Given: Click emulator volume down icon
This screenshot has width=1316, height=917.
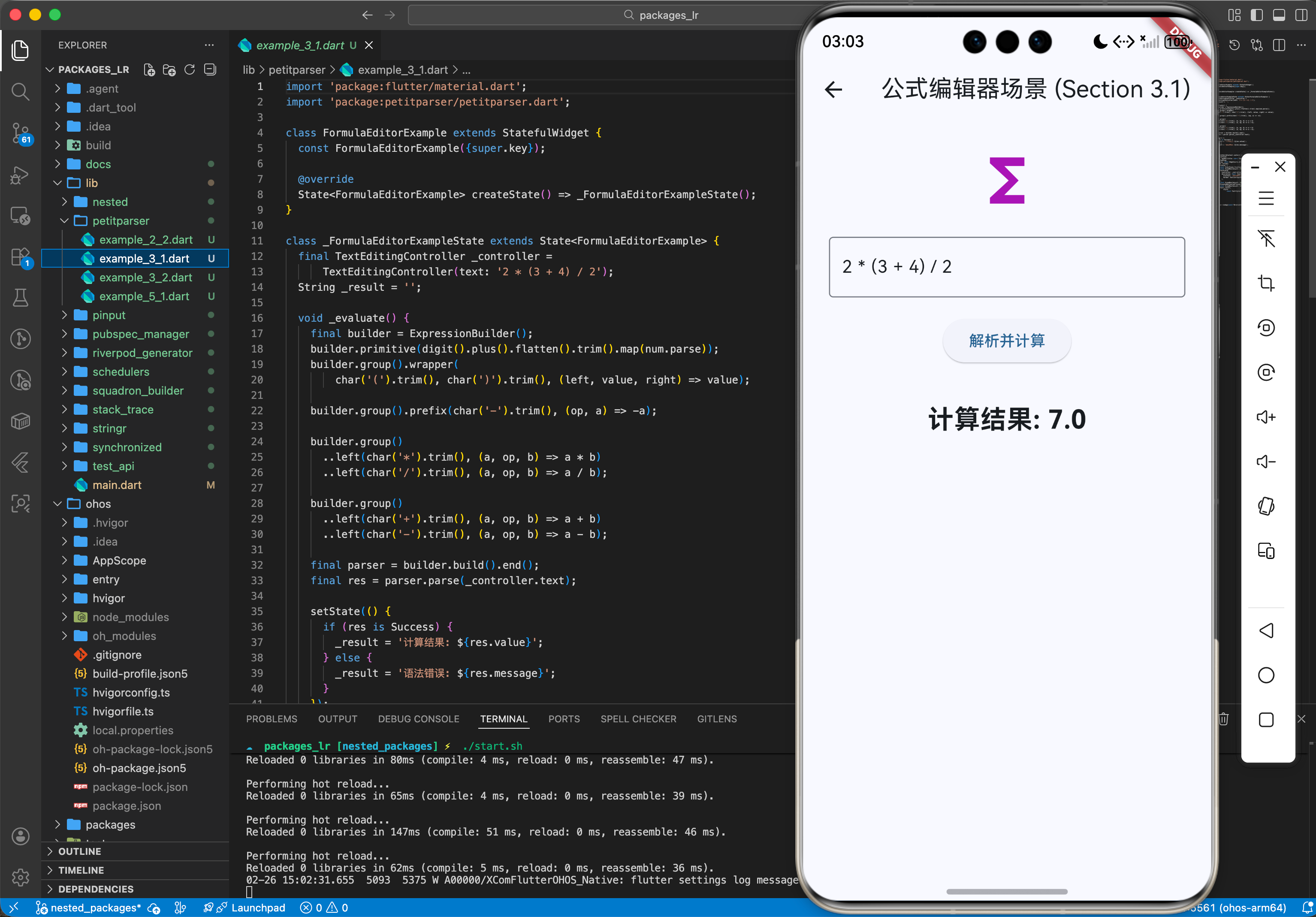Looking at the screenshot, I should click(x=1266, y=462).
